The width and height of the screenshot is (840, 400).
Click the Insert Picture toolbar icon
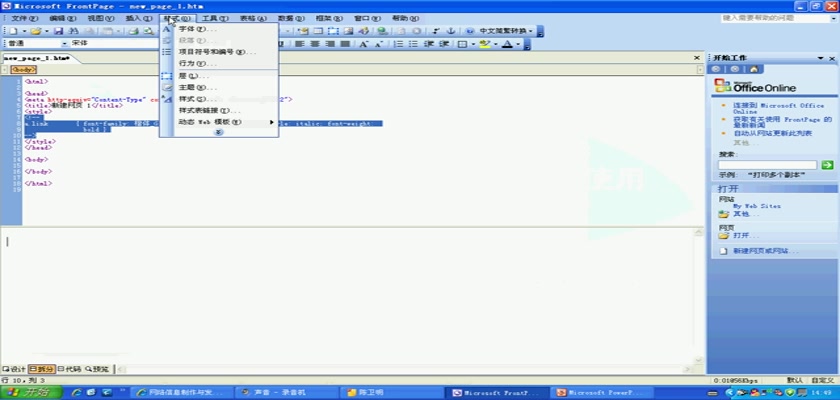tap(348, 31)
